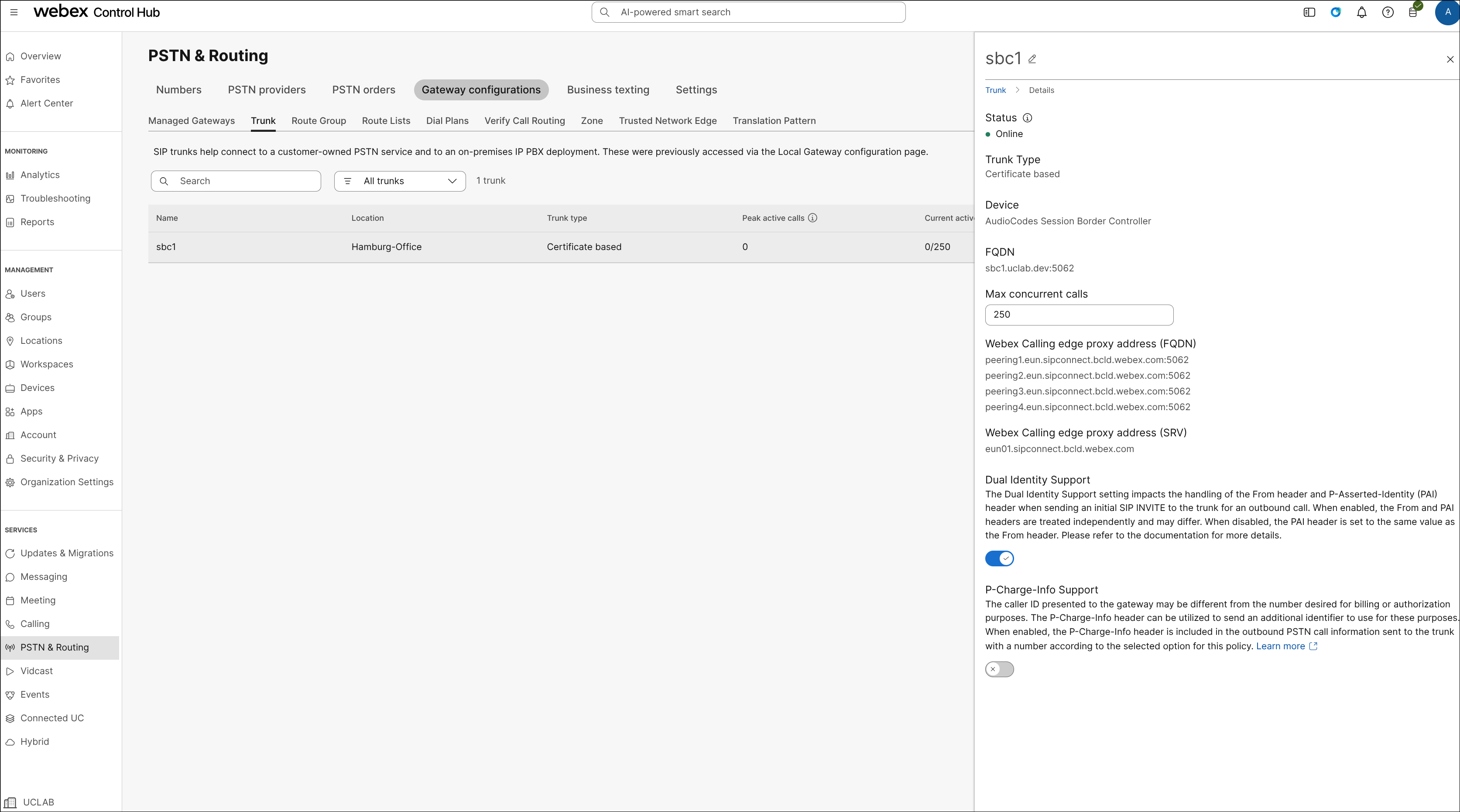1460x812 pixels.
Task: Select Troubleshooting in the sidebar
Action: pyautogui.click(x=55, y=199)
